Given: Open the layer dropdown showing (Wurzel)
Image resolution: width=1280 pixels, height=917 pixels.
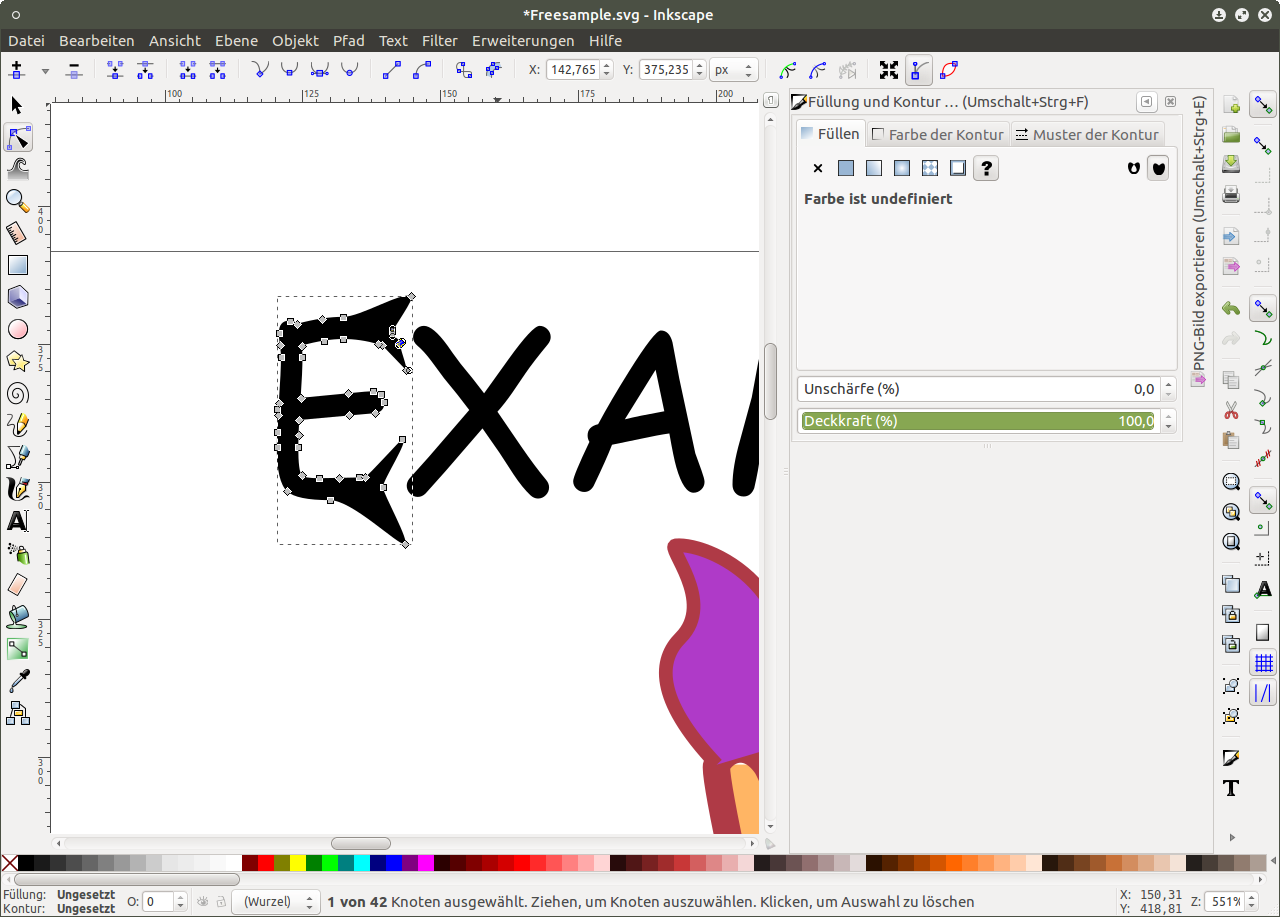Looking at the screenshot, I should 276,902.
